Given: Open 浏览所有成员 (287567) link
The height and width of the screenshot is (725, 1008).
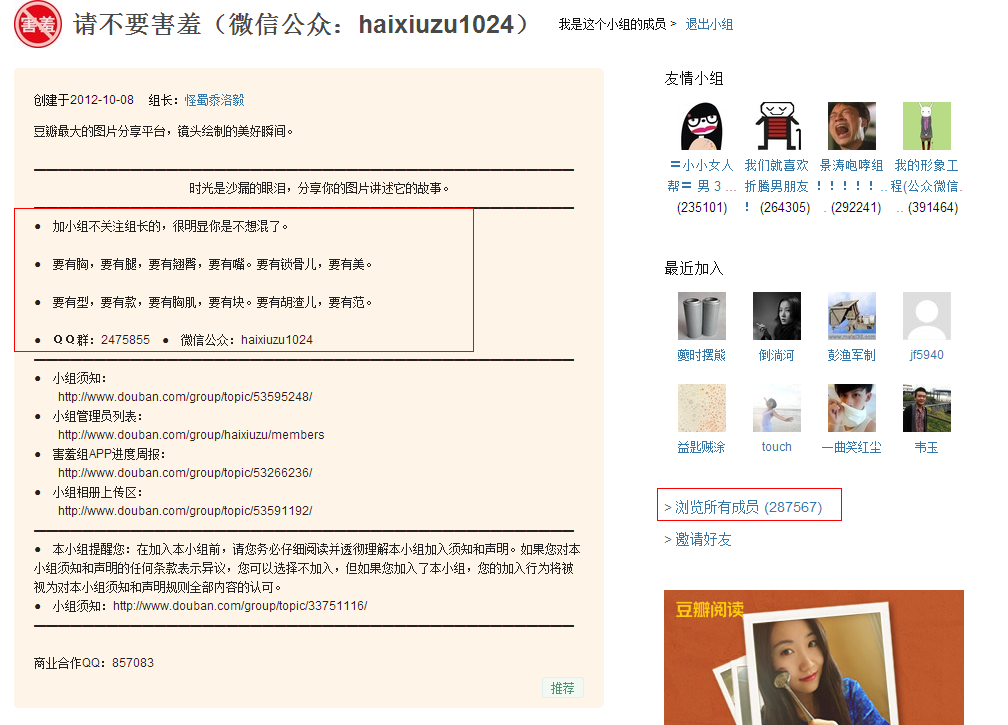Looking at the screenshot, I should pos(748,507).
